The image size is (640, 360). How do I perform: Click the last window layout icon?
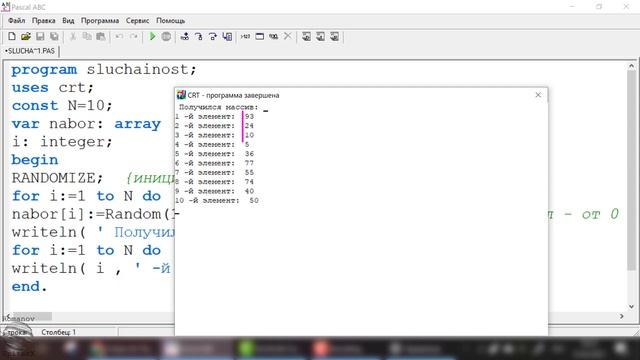click(334, 37)
